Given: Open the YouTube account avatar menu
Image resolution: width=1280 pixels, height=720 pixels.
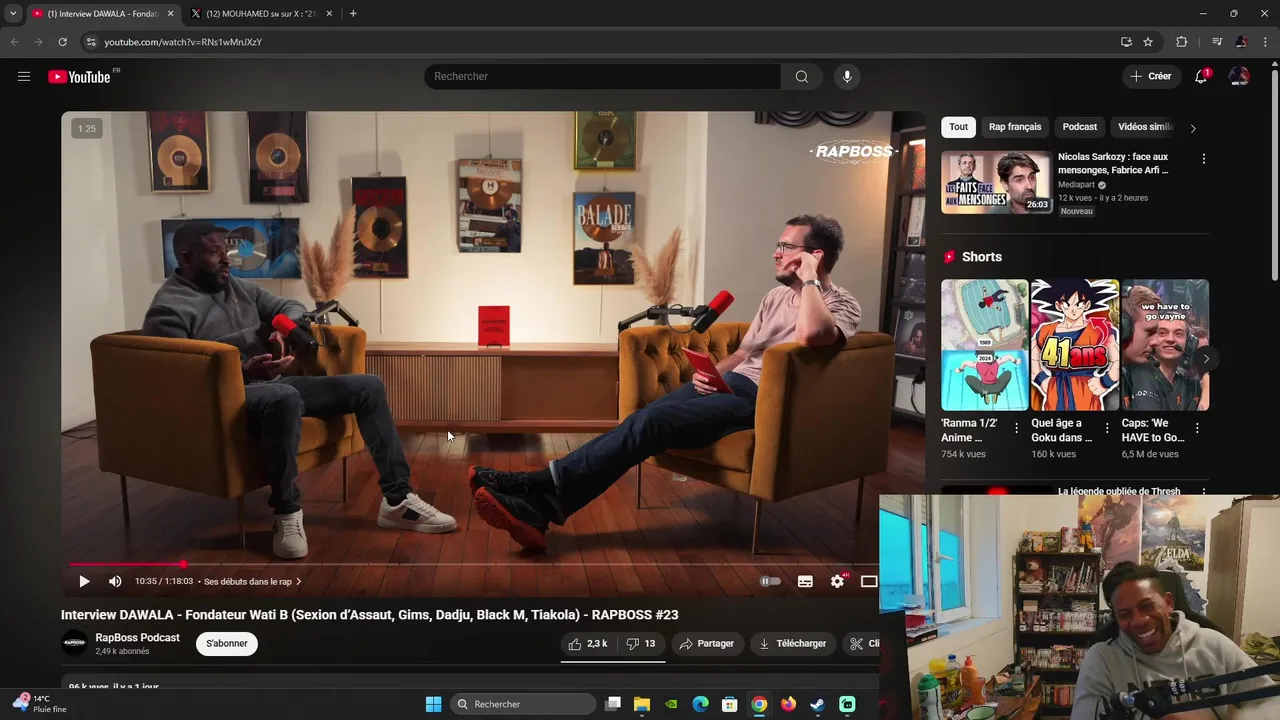Looking at the screenshot, I should [x=1239, y=76].
